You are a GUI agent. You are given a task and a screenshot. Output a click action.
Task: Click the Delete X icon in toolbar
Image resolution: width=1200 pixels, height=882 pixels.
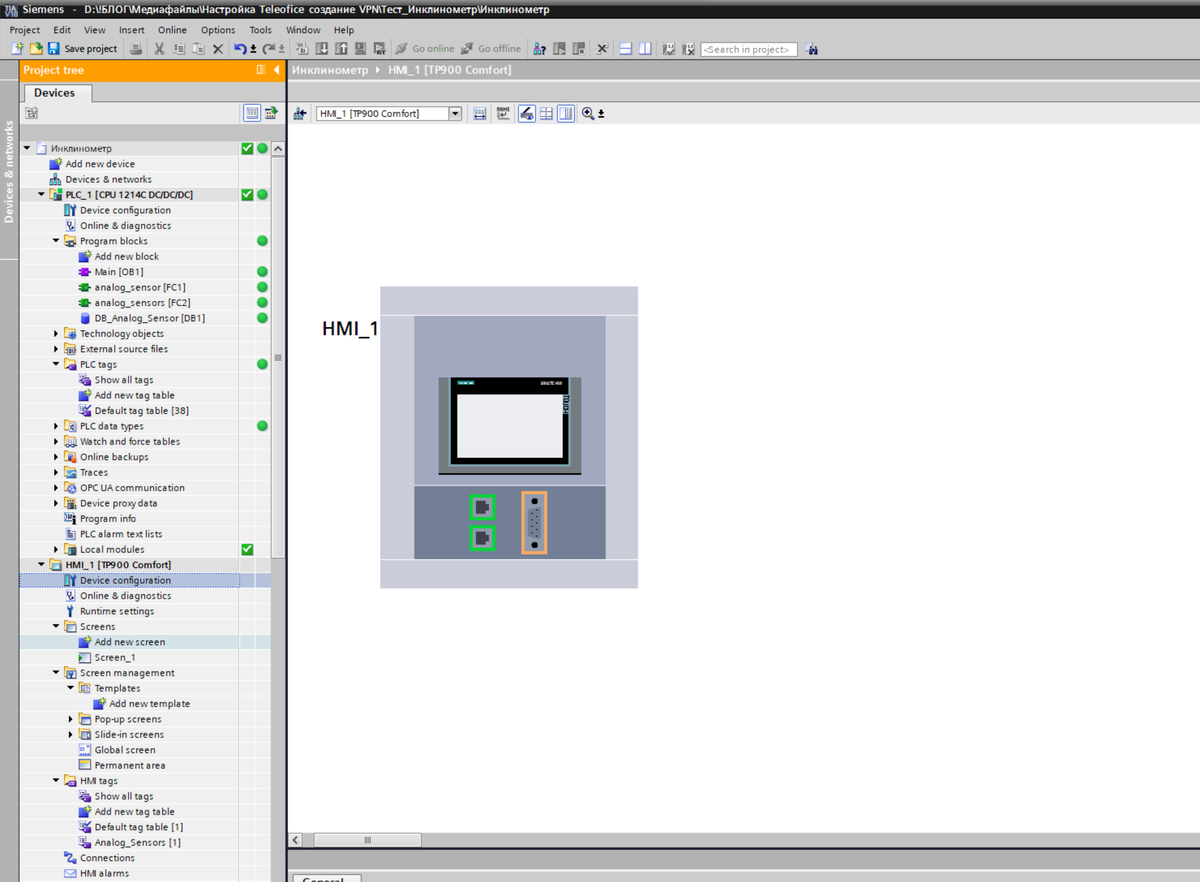click(x=218, y=48)
